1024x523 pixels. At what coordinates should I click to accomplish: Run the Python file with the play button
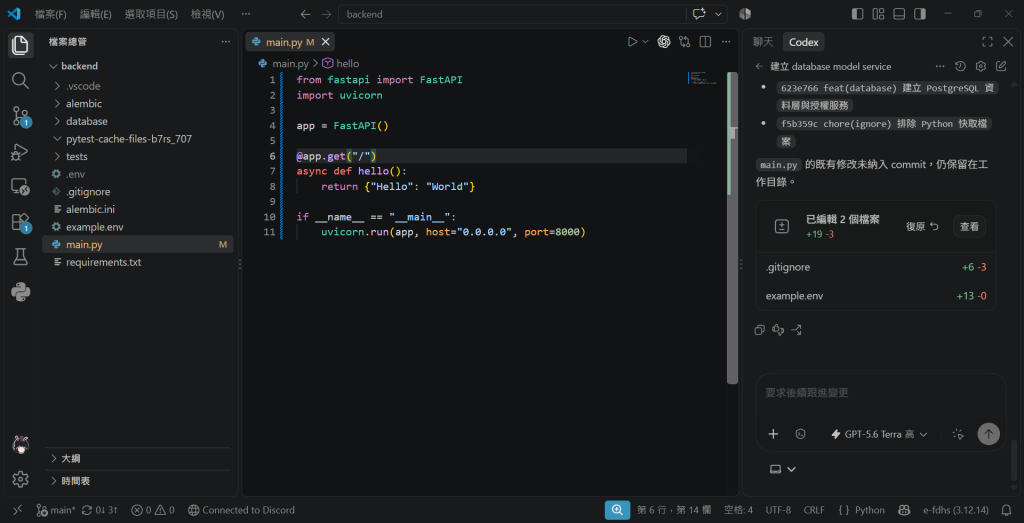[632, 42]
